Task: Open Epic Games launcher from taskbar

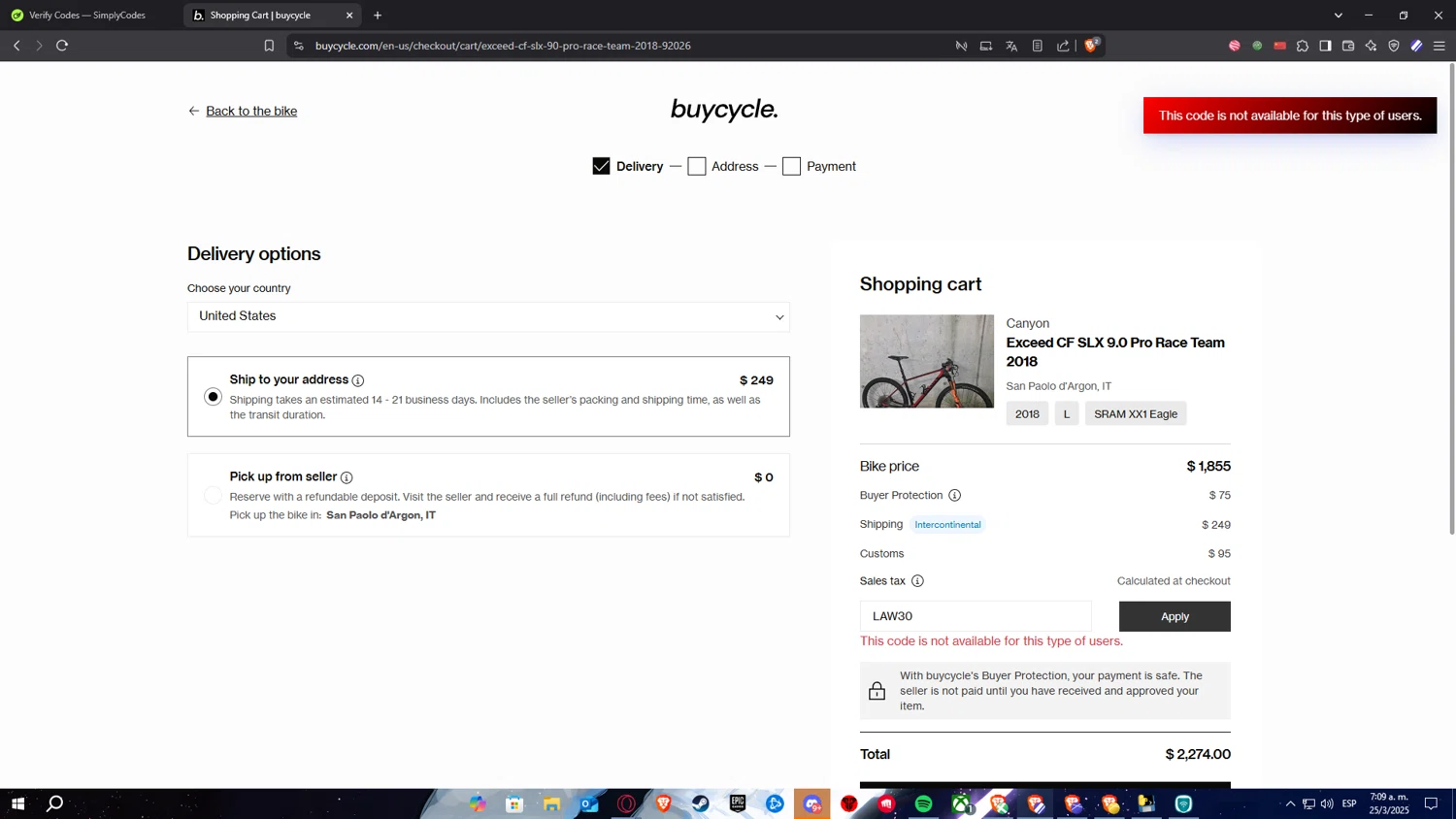Action: (738, 803)
